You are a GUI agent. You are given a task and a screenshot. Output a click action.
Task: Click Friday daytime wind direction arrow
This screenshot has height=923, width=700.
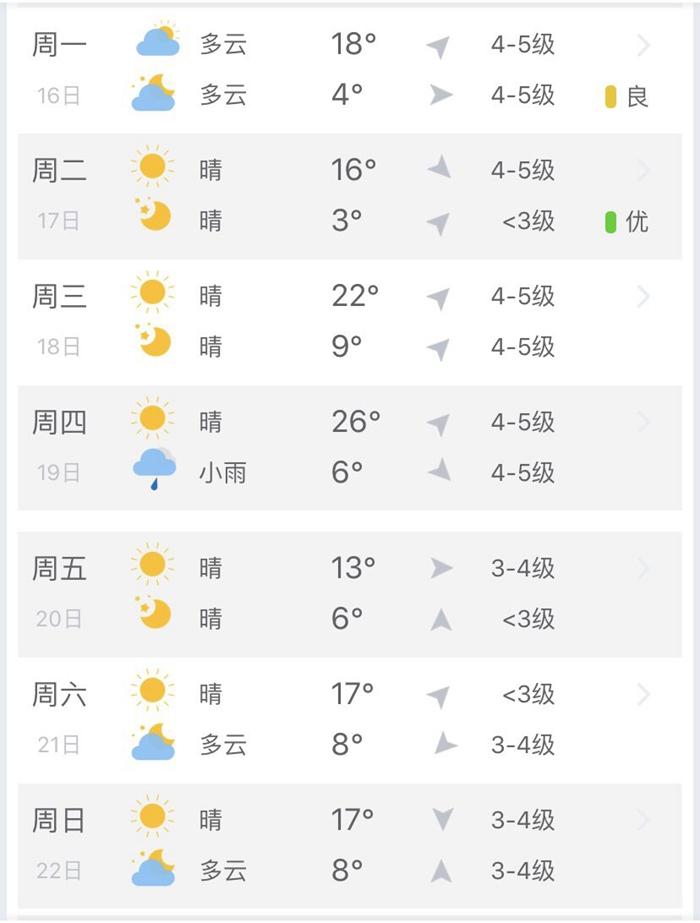pos(441,568)
